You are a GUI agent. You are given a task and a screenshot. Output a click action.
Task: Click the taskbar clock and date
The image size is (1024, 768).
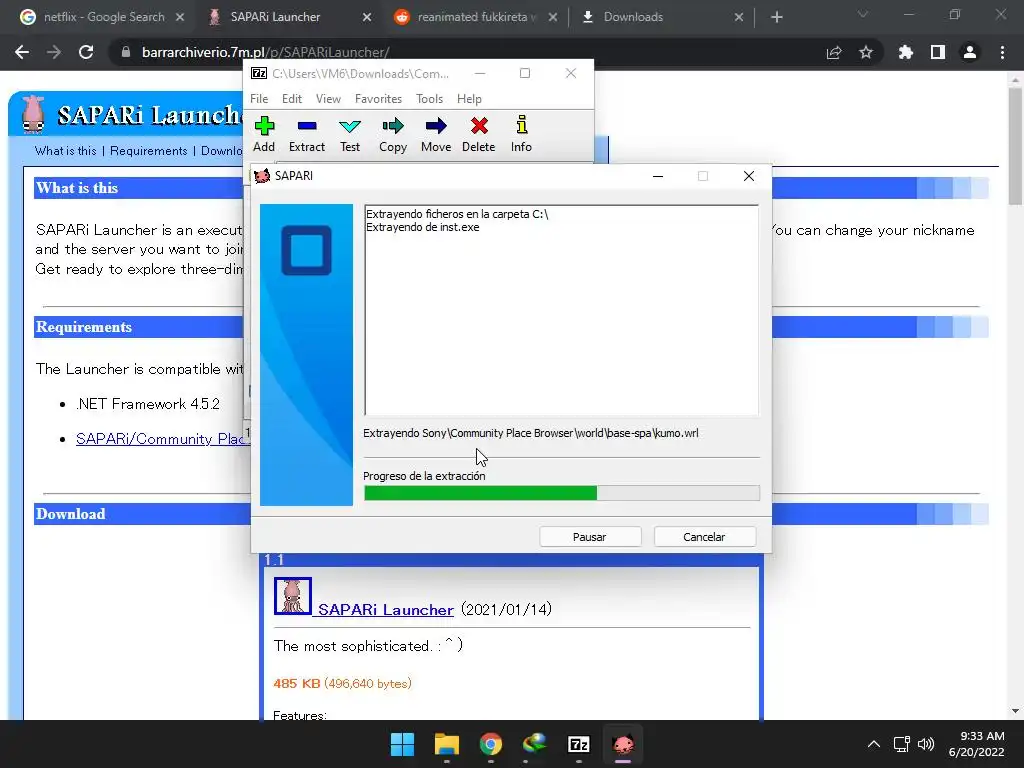pyautogui.click(x=976, y=744)
